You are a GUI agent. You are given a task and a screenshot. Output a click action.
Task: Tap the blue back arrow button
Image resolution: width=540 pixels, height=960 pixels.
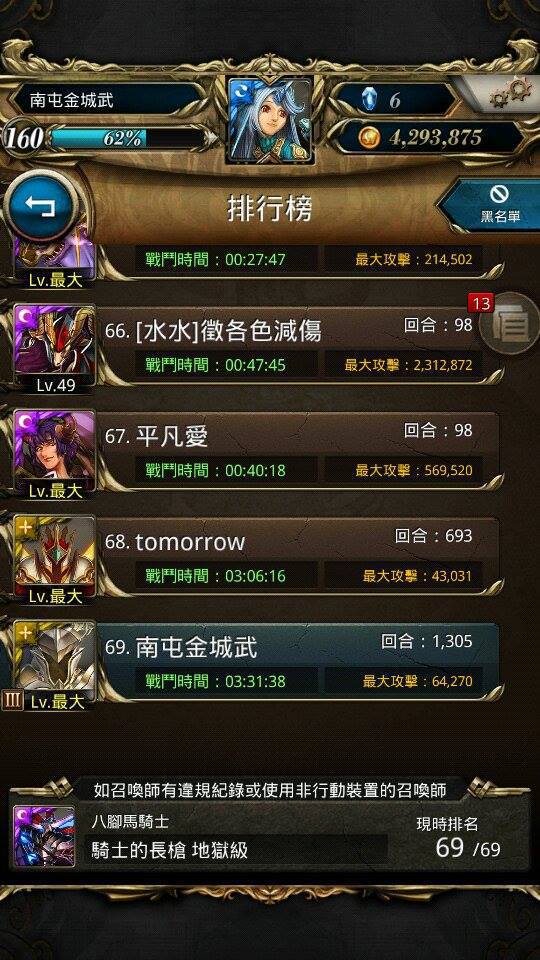(41, 208)
